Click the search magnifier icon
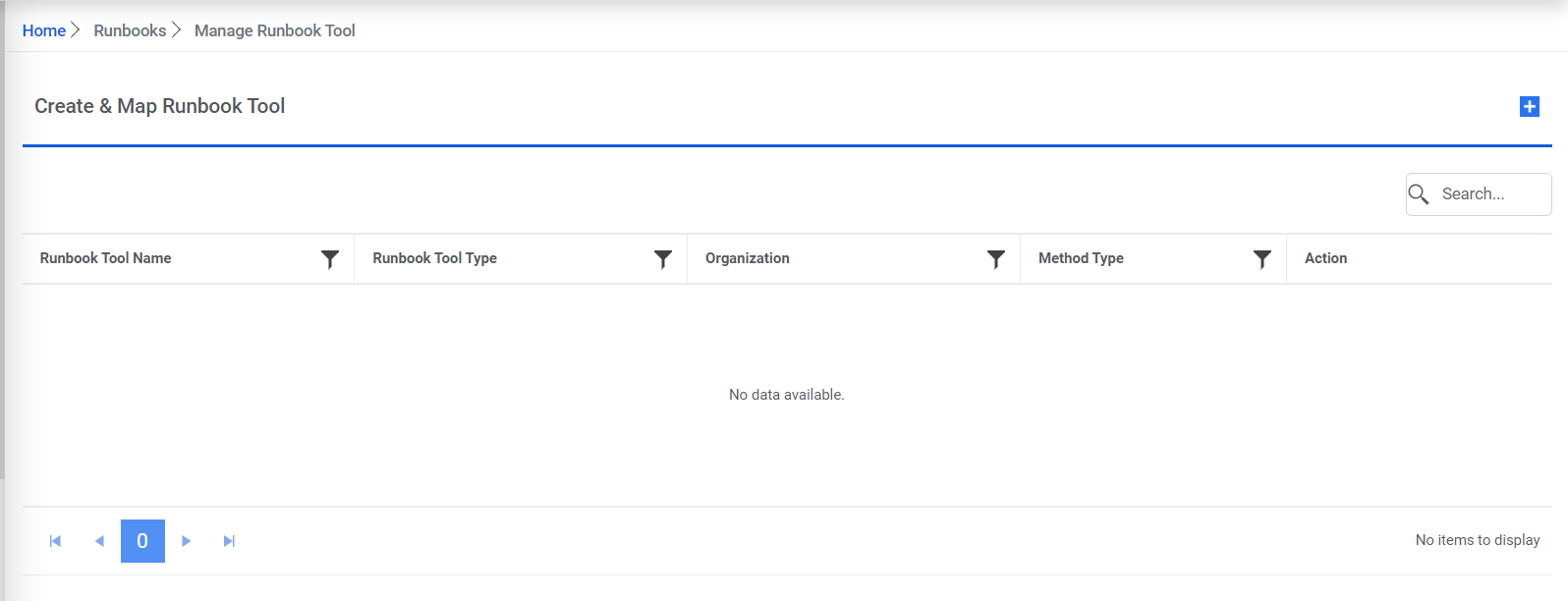Screen dimensions: 1568x601 1419,194
